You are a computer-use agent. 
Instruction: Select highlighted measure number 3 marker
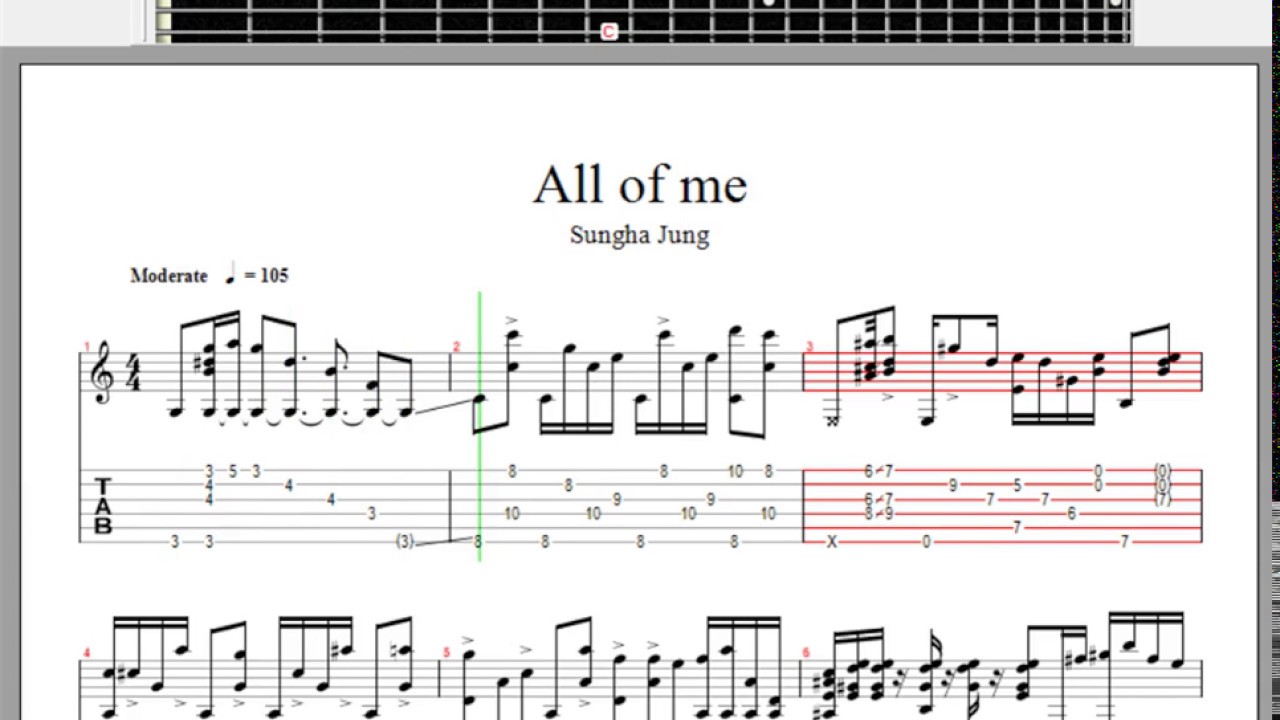pyautogui.click(x=810, y=347)
